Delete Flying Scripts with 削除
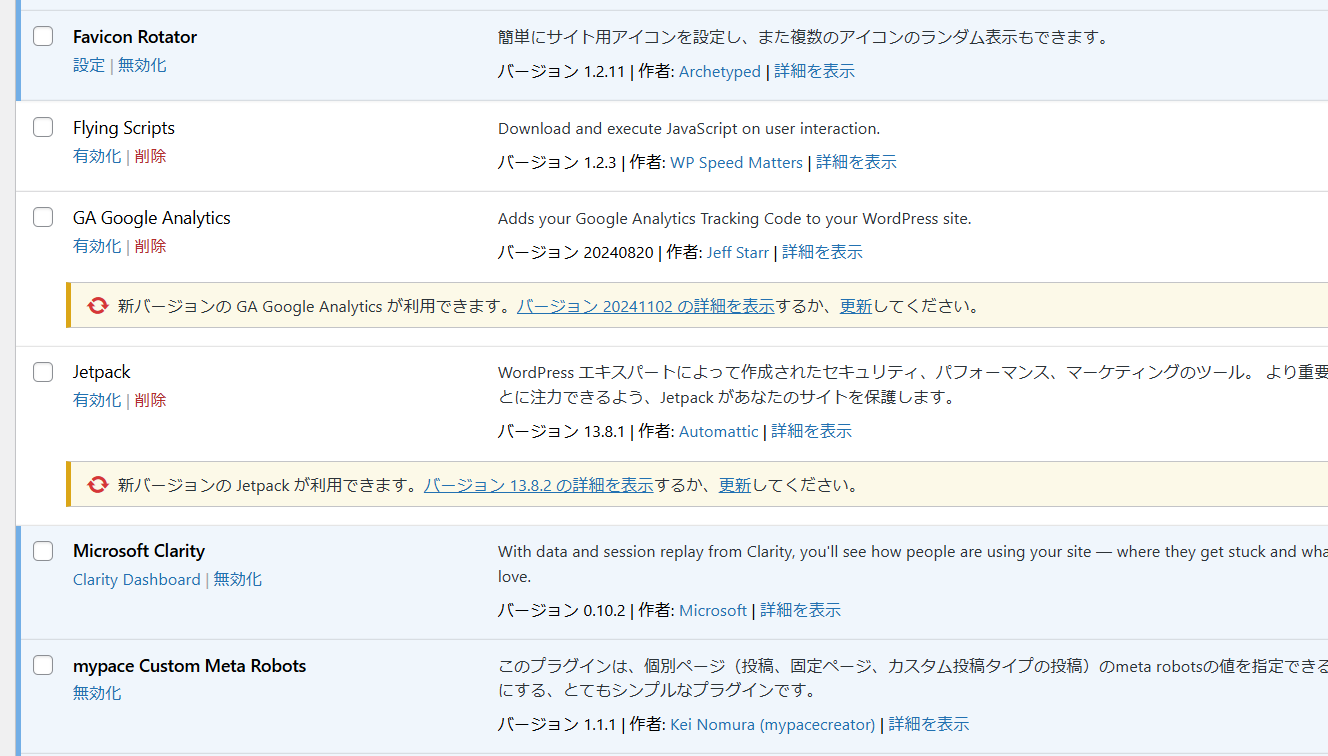 [150, 156]
